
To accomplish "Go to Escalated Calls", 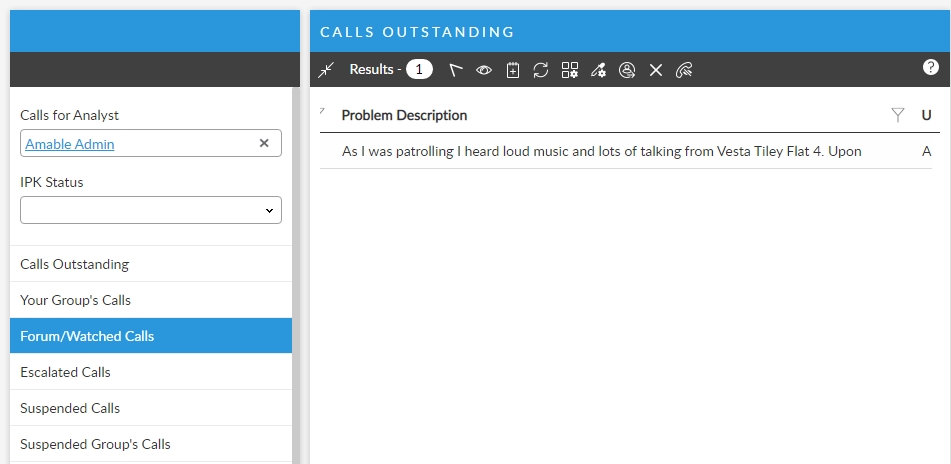I will [x=66, y=372].
